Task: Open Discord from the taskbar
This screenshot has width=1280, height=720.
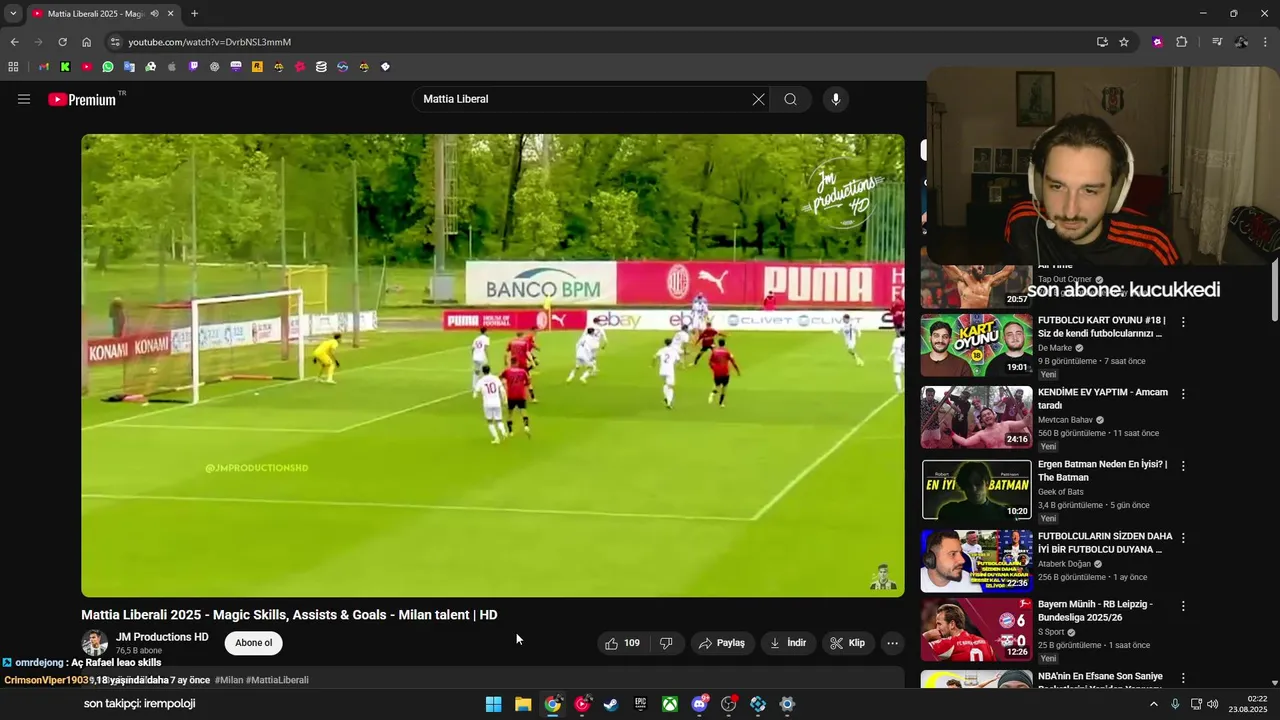Action: 700,704
